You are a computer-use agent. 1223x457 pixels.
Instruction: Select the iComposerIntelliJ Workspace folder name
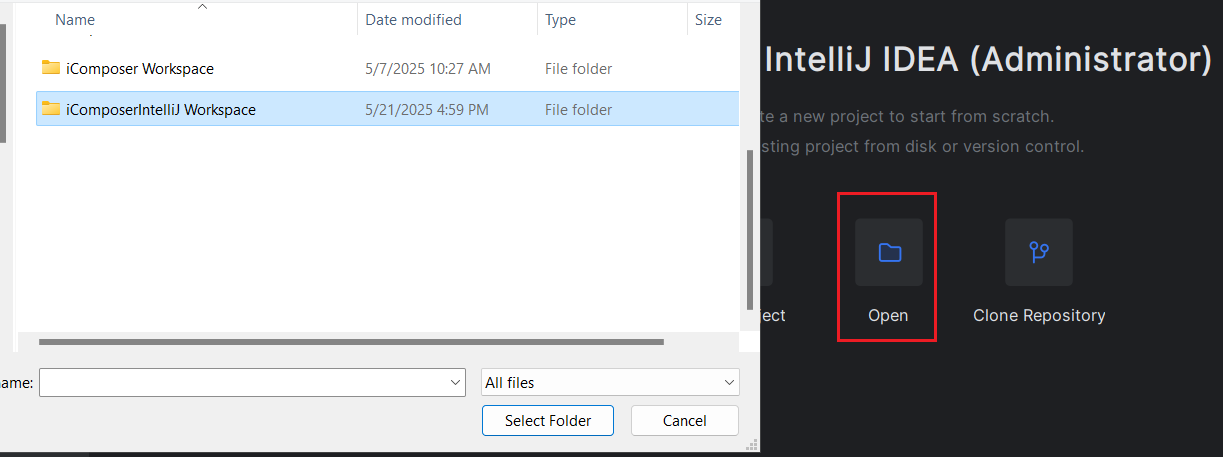[x=161, y=110]
